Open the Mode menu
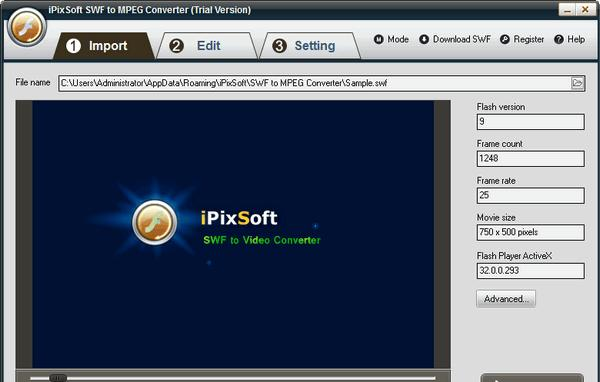 (x=391, y=39)
